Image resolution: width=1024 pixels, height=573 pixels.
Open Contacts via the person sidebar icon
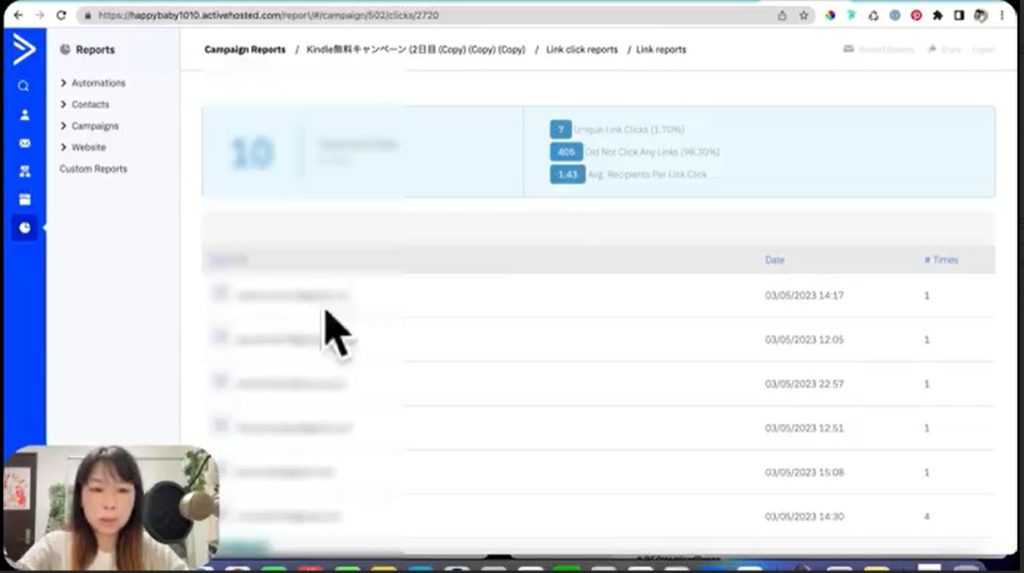[x=24, y=115]
